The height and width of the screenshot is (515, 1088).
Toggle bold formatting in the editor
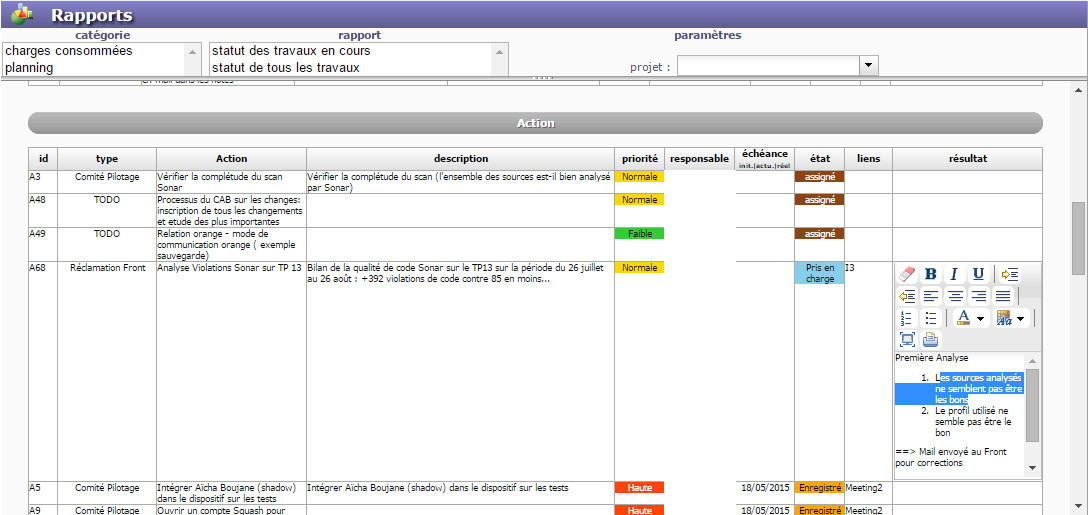pos(931,274)
